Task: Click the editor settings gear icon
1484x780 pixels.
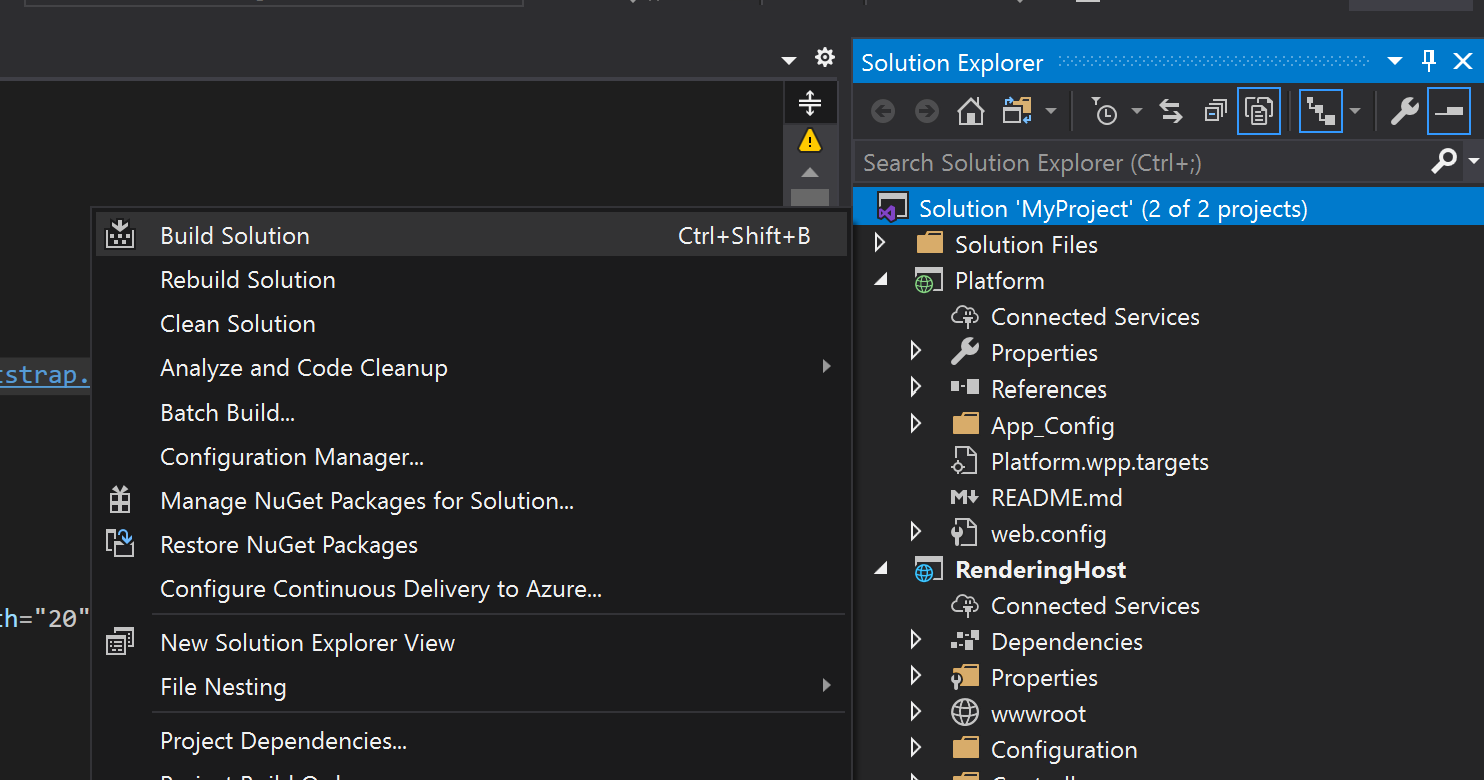Action: (x=824, y=58)
